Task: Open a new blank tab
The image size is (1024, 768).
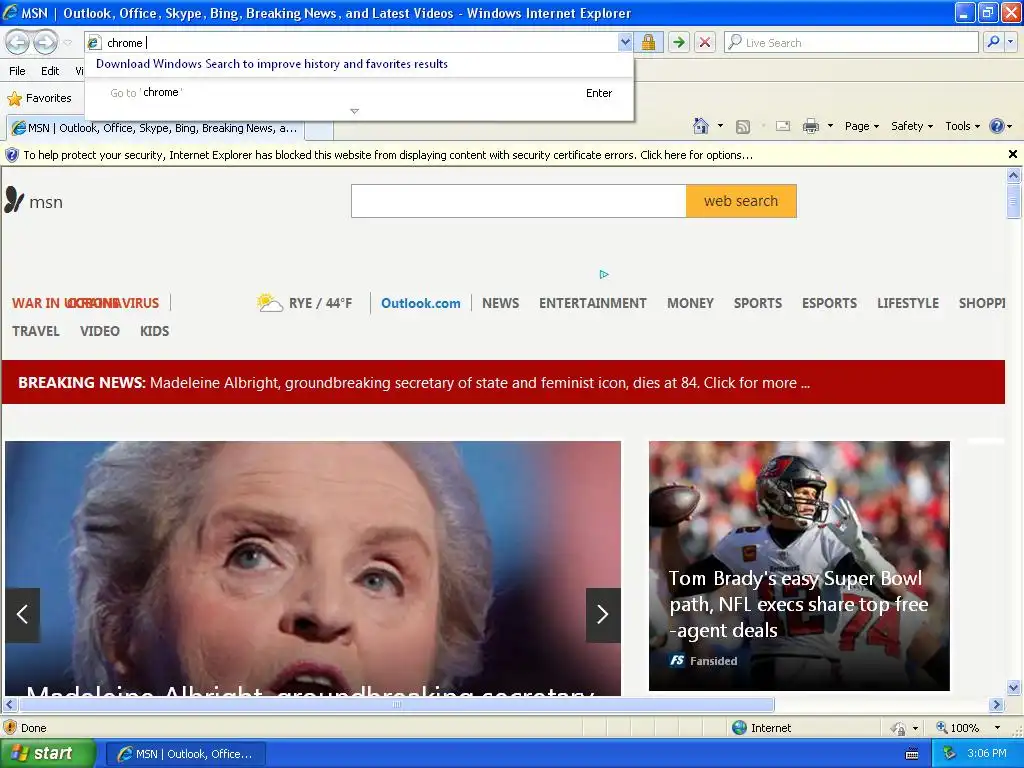Action: 319,129
